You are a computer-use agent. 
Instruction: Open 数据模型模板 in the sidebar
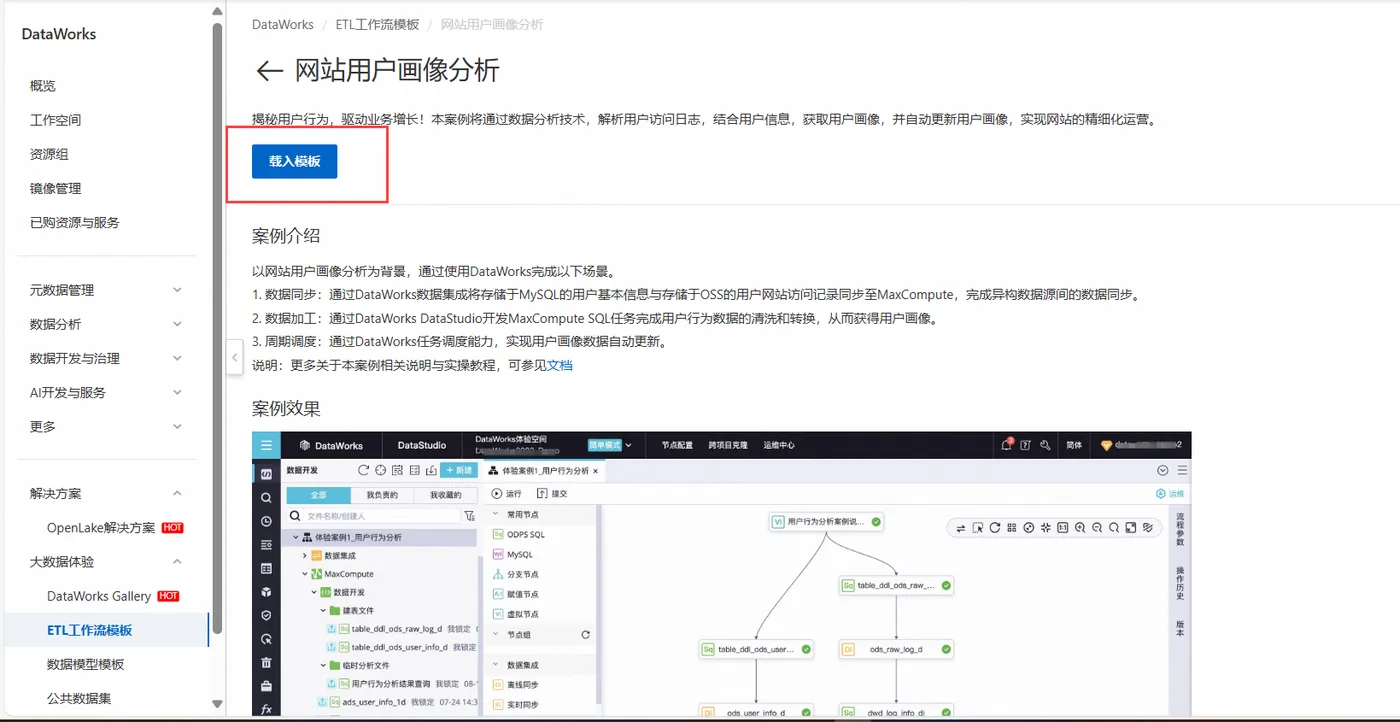[x=86, y=664]
